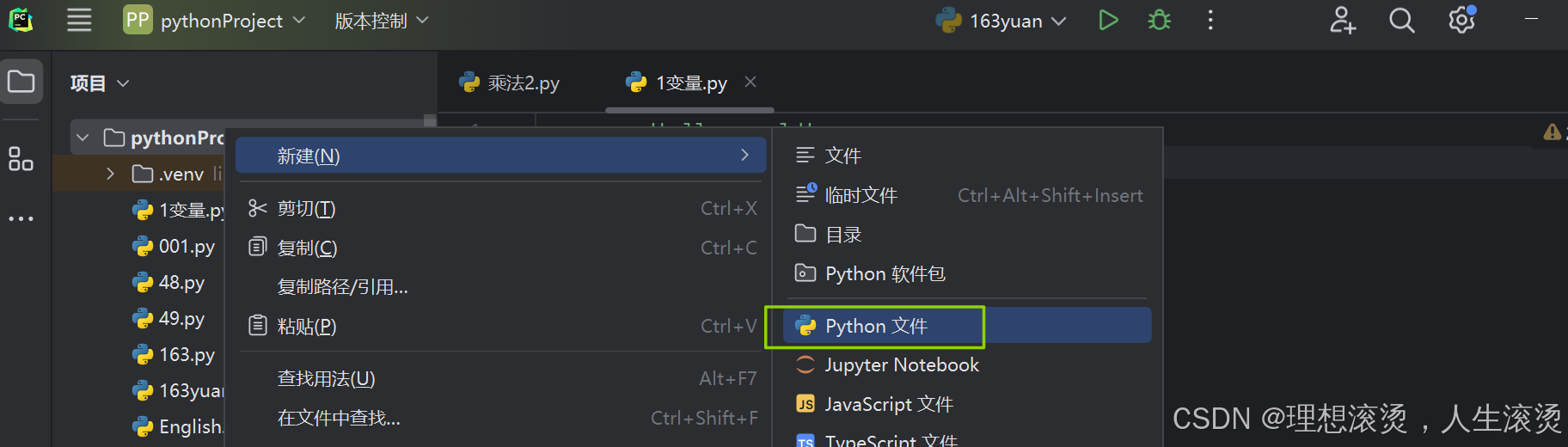The image size is (1568, 447).
Task: Create a new JavaScript 文件
Action: (967, 404)
